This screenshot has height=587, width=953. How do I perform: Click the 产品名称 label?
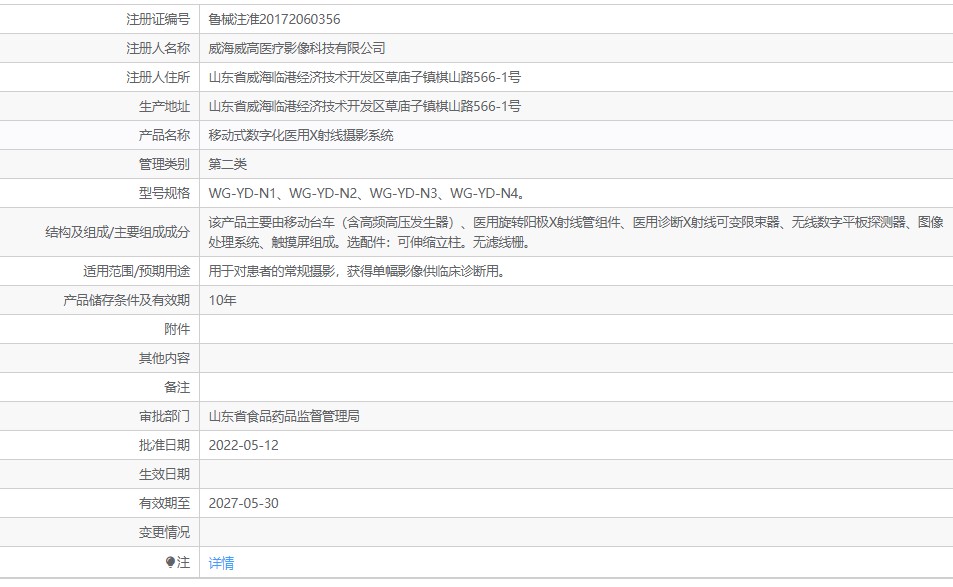point(164,135)
